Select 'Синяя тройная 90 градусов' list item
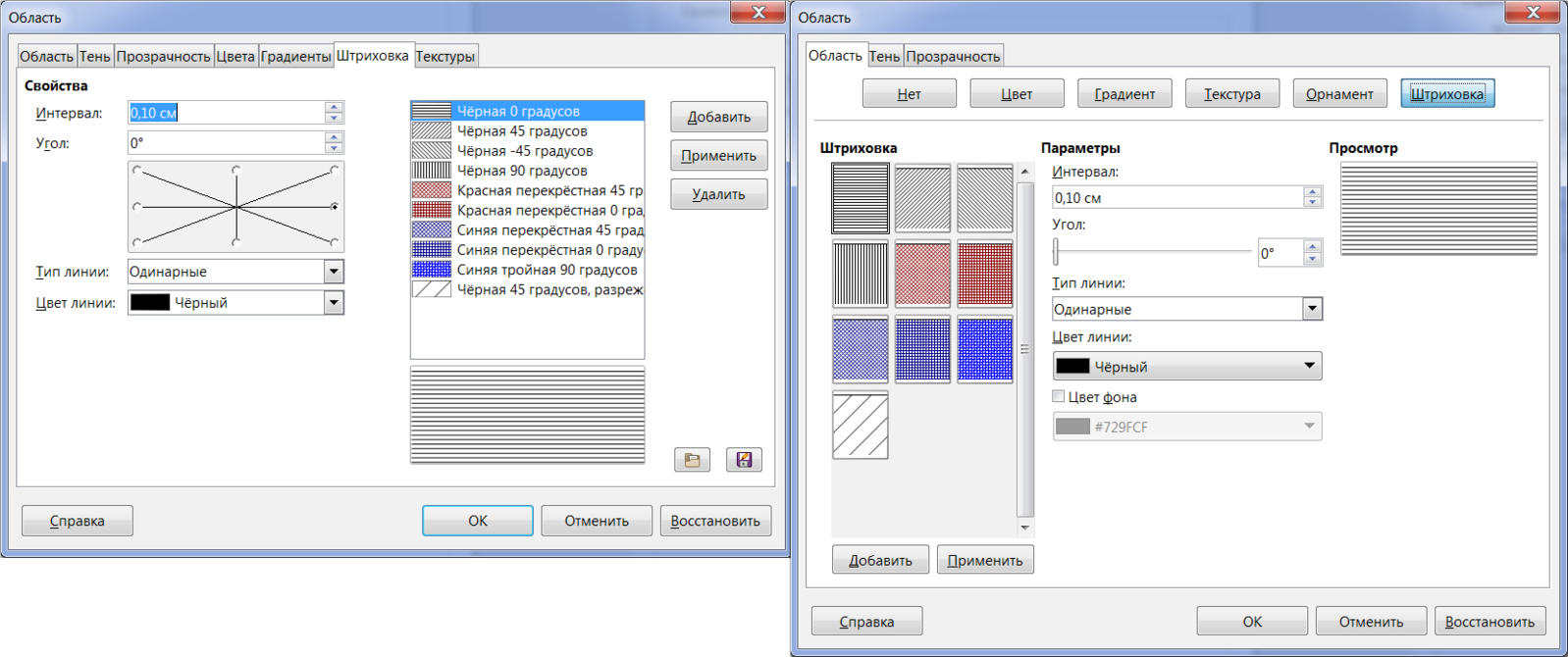The width and height of the screenshot is (1568, 657). pyautogui.click(x=547, y=270)
